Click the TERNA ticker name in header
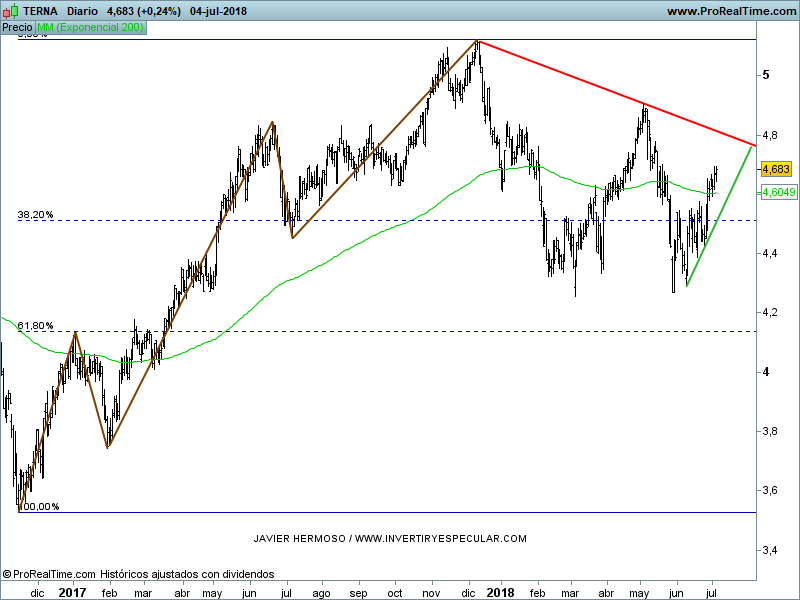 click(40, 11)
